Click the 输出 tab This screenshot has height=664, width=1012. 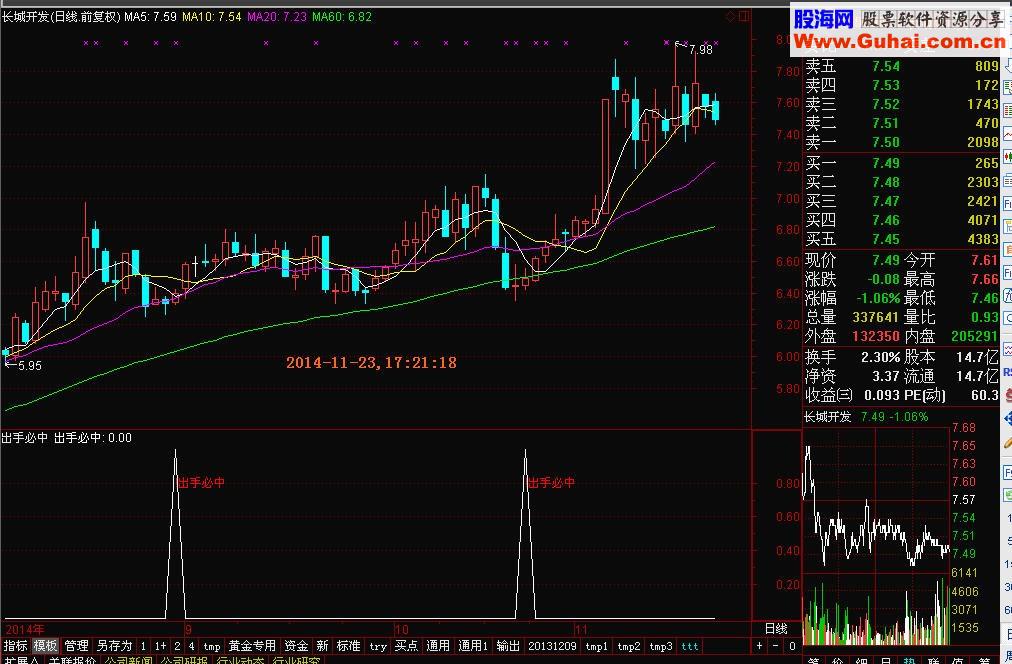click(508, 645)
